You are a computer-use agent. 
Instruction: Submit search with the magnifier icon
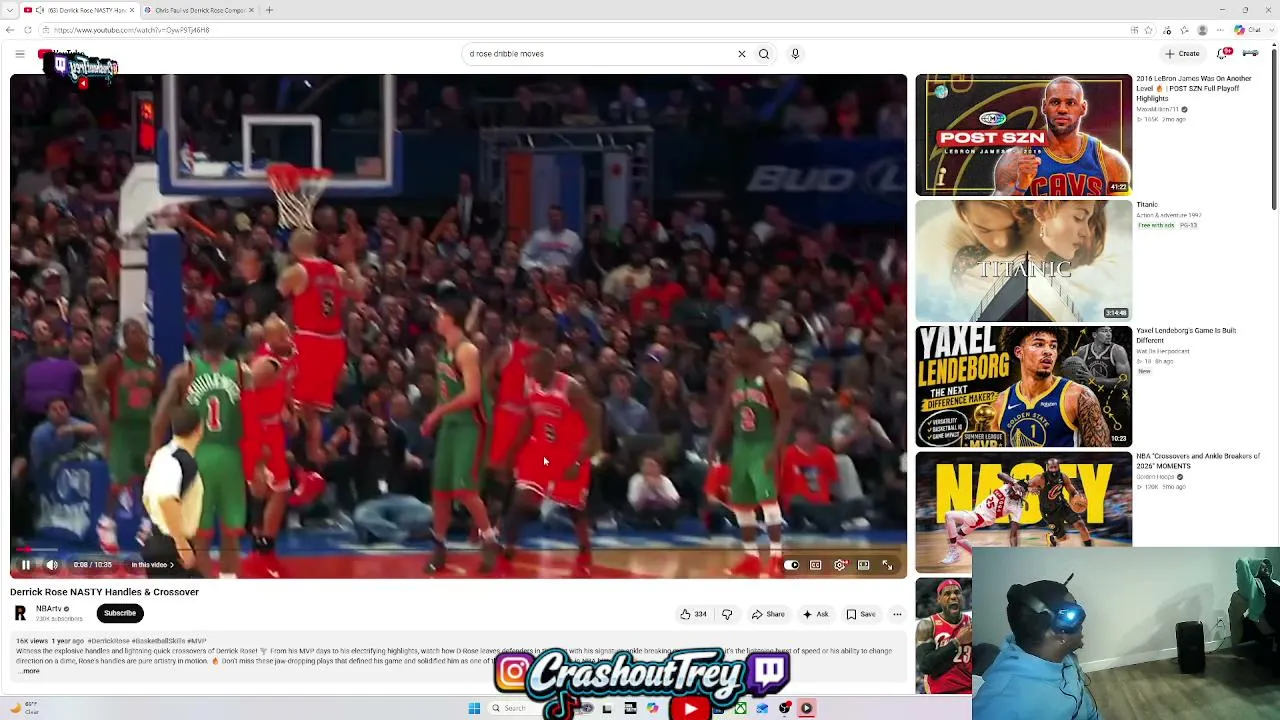click(764, 54)
